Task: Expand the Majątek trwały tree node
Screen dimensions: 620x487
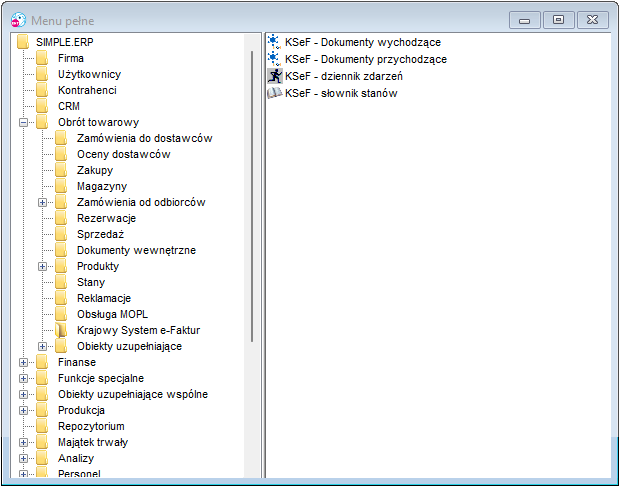Action: [23, 443]
